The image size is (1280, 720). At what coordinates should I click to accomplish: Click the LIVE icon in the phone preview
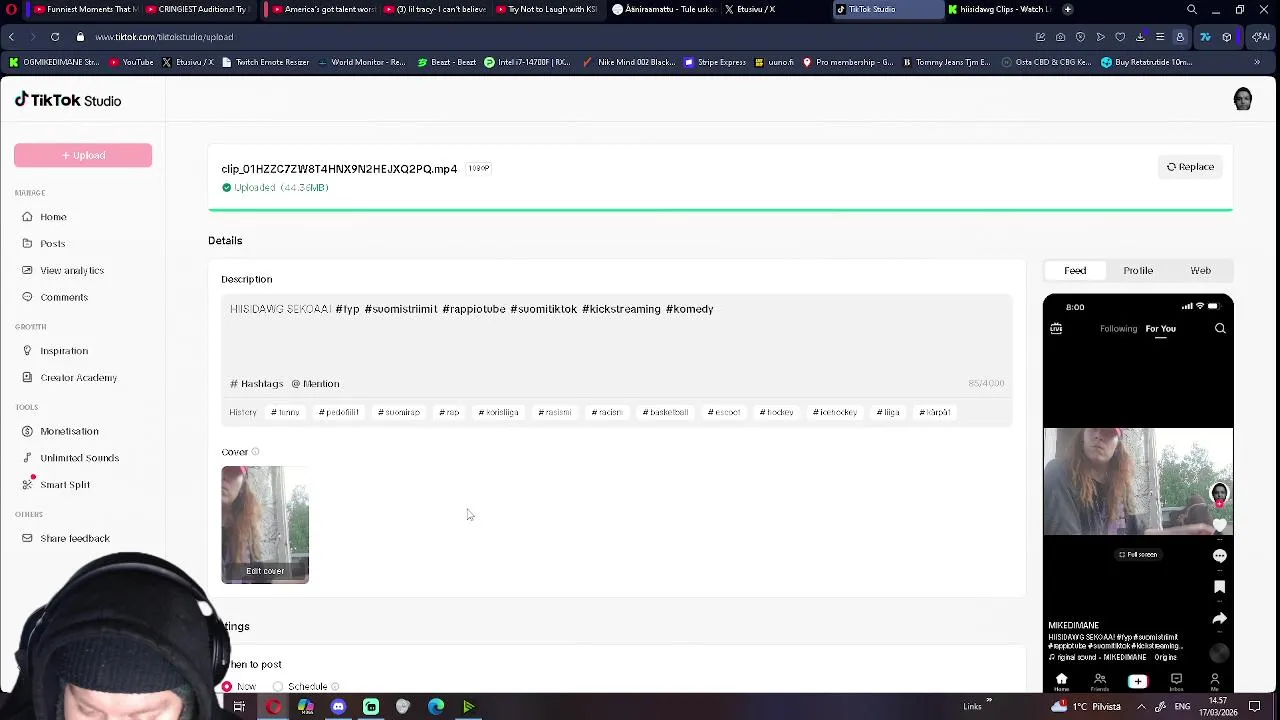(x=1056, y=329)
